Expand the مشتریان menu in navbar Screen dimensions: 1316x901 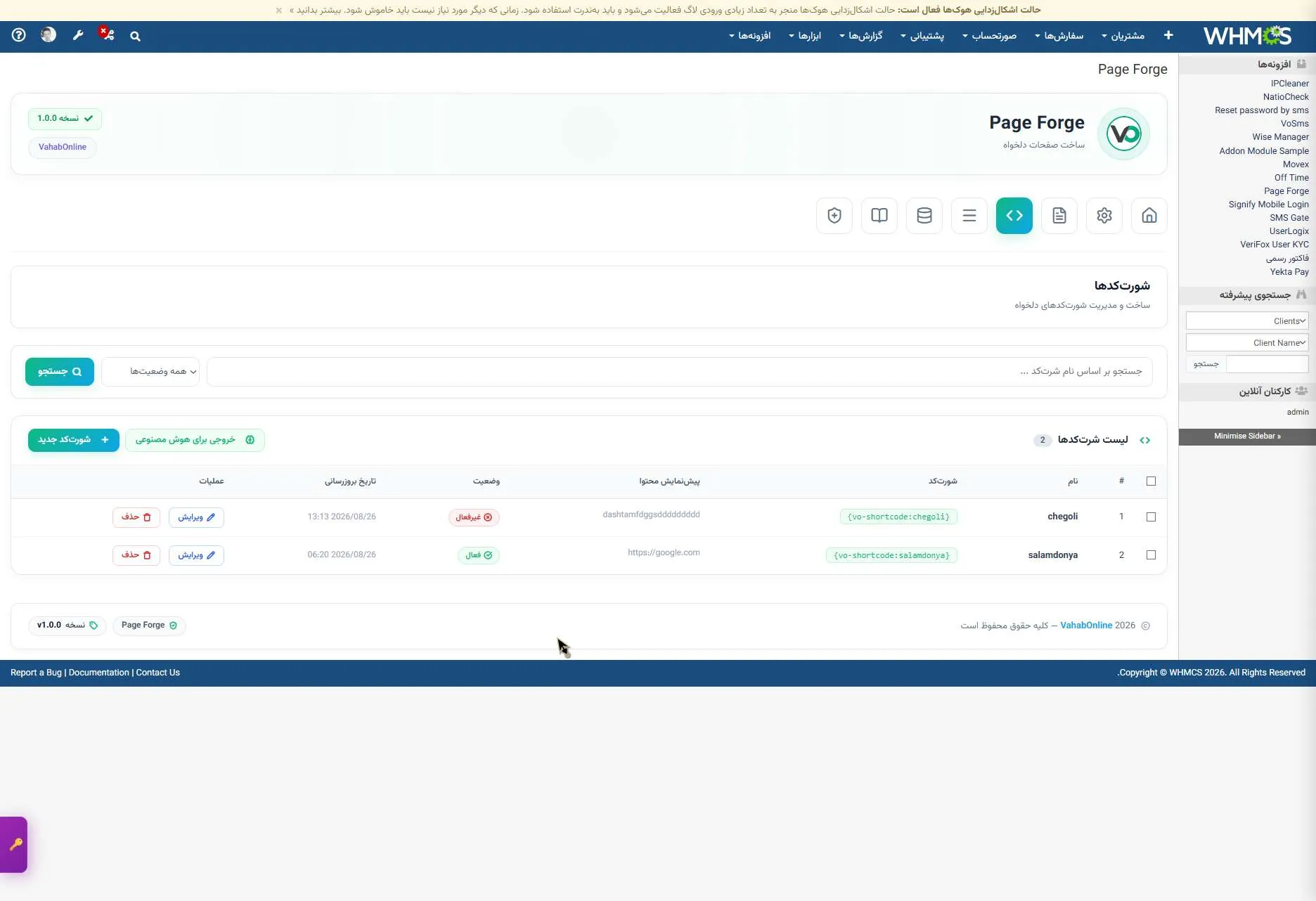click(x=1123, y=36)
